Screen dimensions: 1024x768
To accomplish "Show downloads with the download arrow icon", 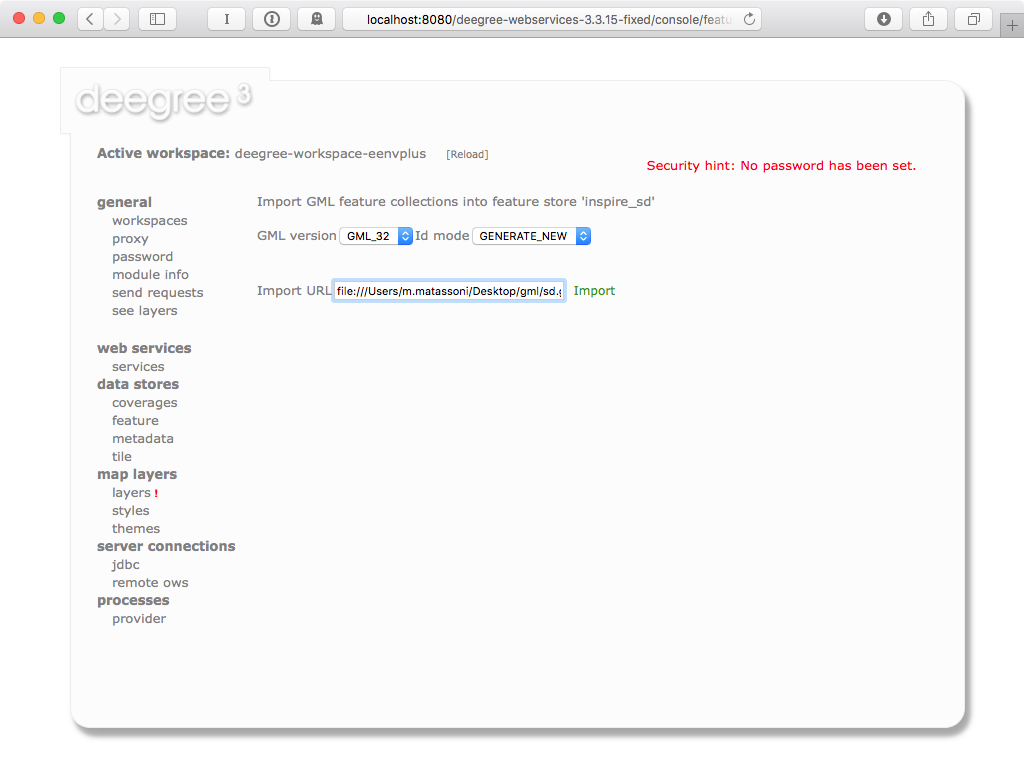I will pos(884,19).
